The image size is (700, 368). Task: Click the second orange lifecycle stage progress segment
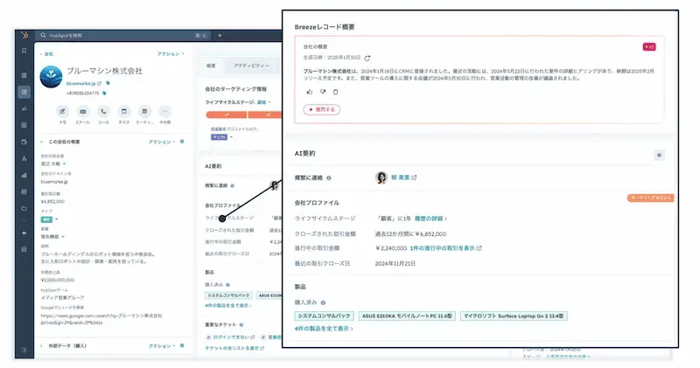click(266, 115)
